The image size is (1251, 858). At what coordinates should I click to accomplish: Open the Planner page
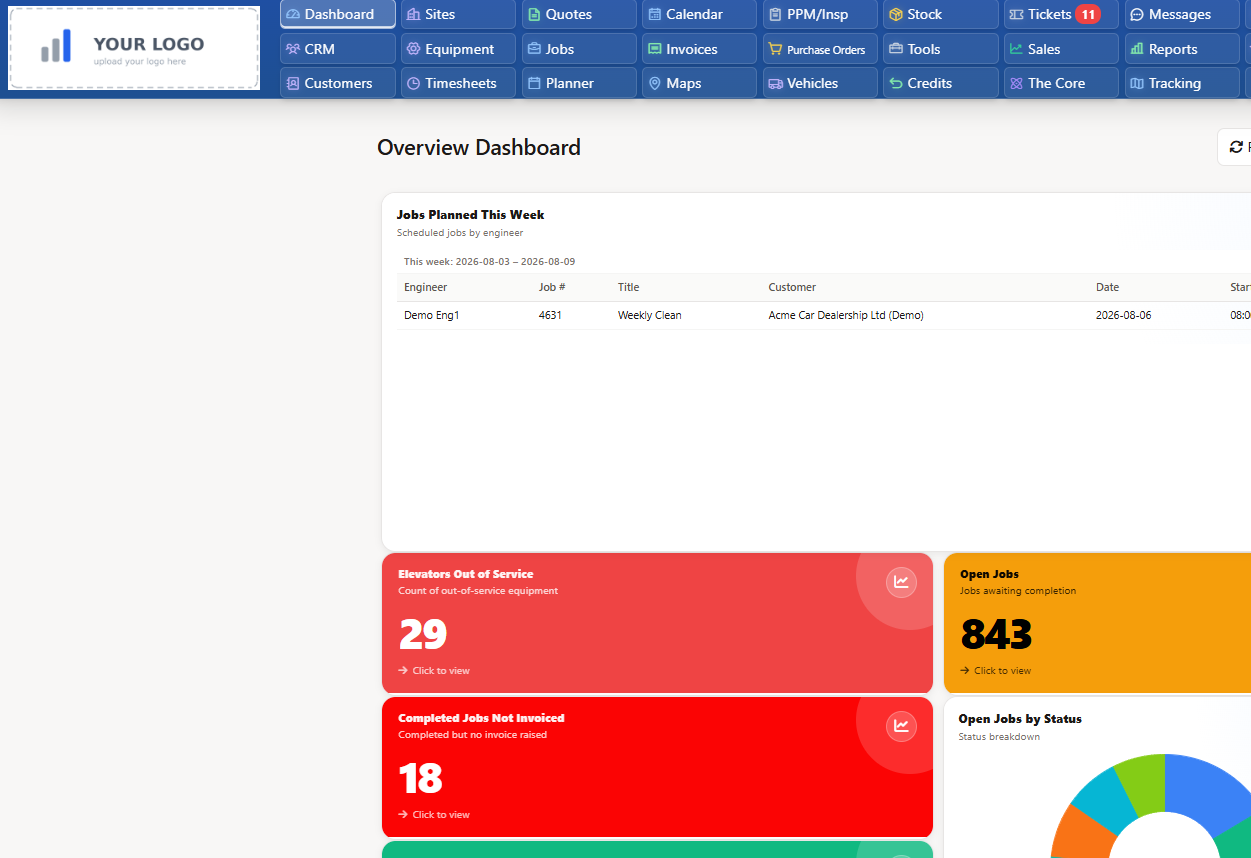[579, 83]
